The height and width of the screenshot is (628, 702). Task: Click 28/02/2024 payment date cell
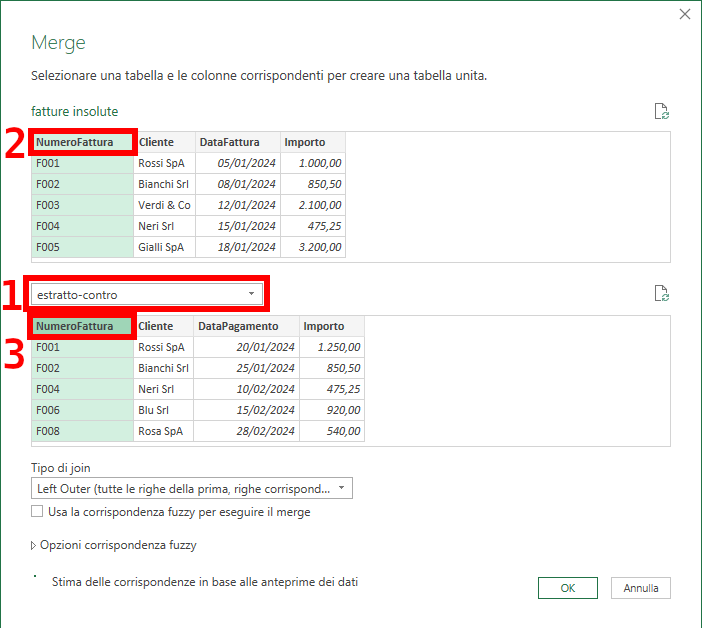coord(246,431)
